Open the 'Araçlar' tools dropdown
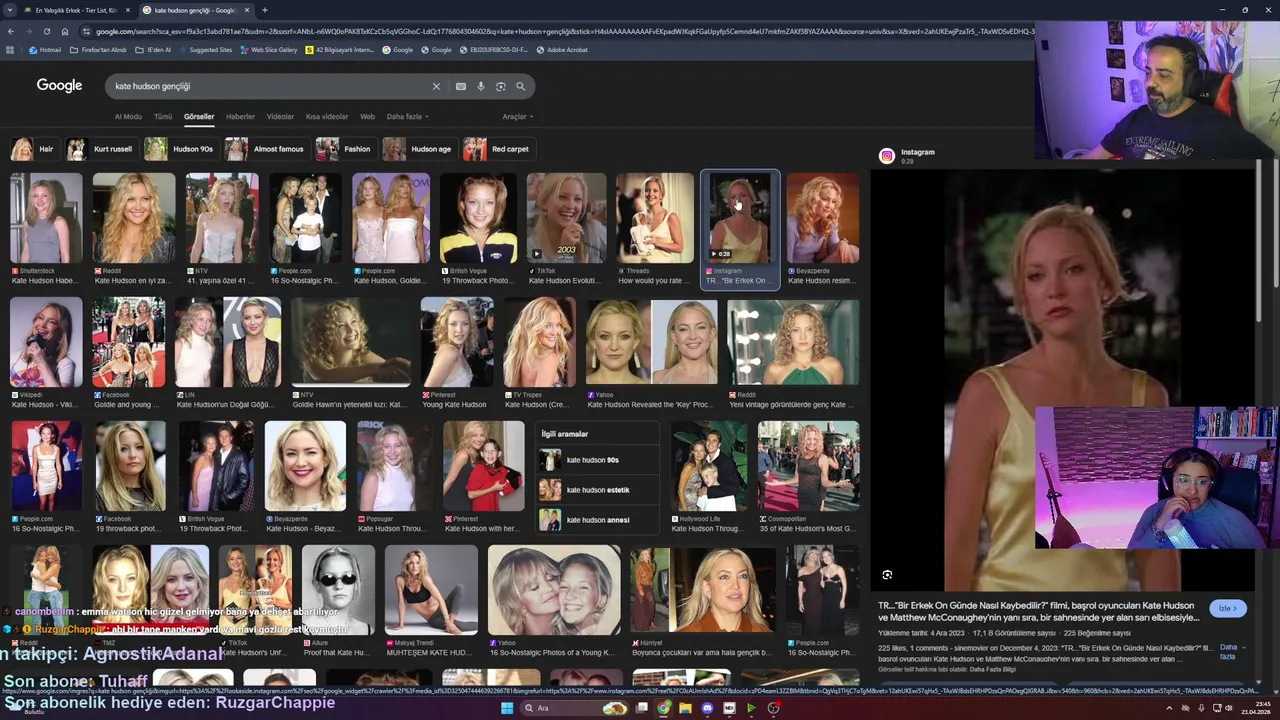The height and width of the screenshot is (720, 1280). [x=517, y=117]
